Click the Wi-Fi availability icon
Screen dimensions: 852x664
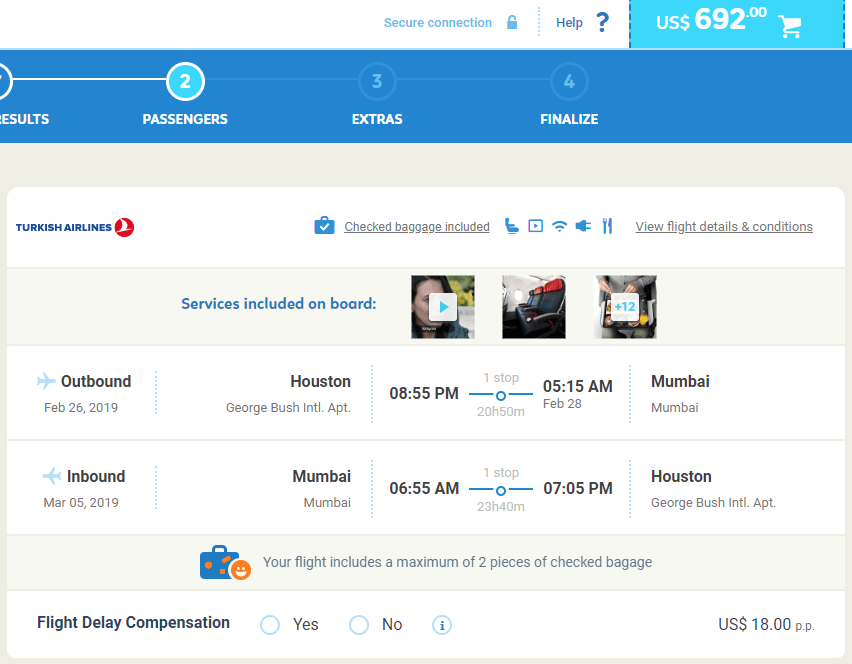[x=559, y=226]
